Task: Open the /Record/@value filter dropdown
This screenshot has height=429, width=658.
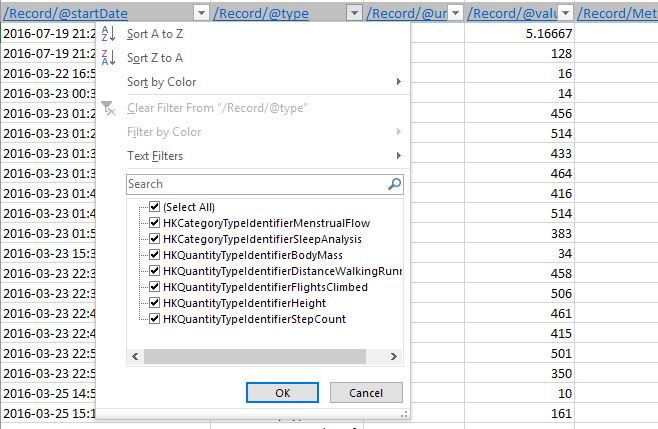Action: pos(566,13)
